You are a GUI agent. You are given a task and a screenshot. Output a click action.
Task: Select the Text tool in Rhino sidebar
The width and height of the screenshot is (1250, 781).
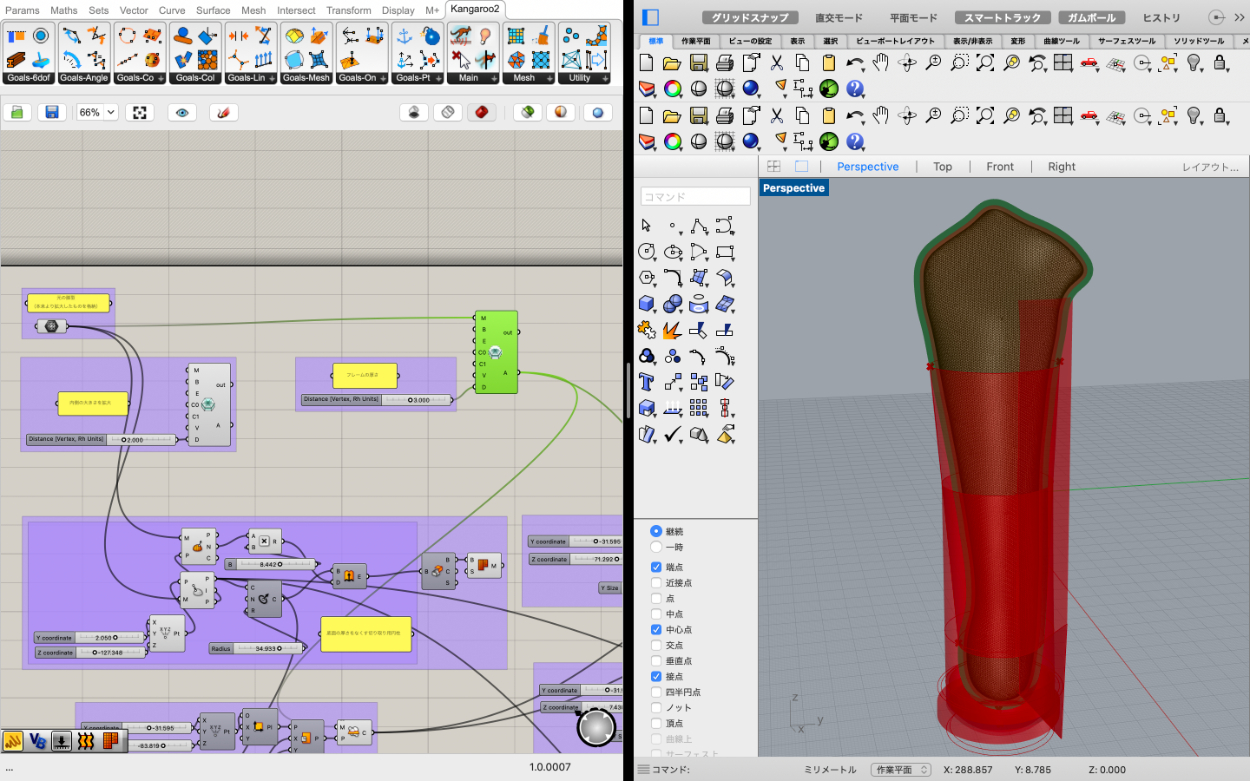tap(647, 381)
